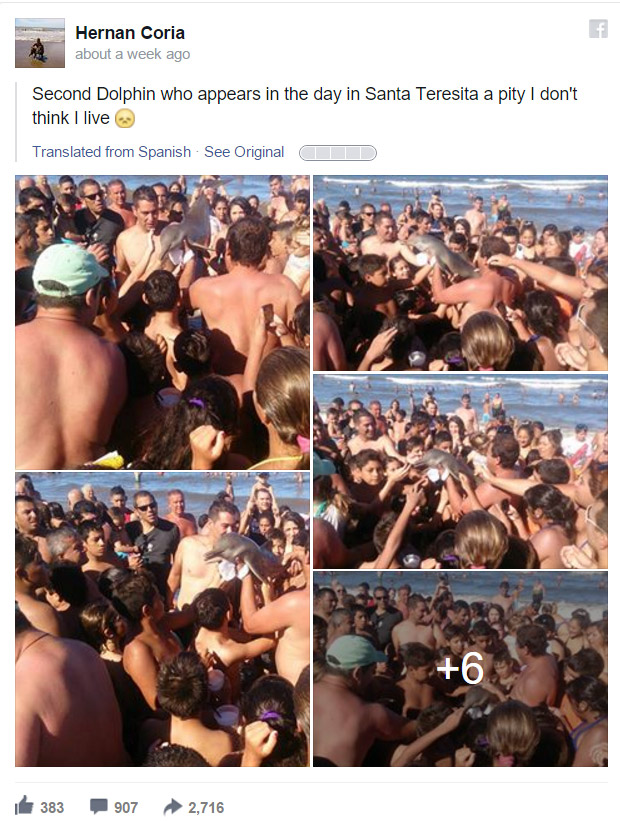Click the 'Translated from Spanish' link
The image size is (620, 821).
pos(112,152)
